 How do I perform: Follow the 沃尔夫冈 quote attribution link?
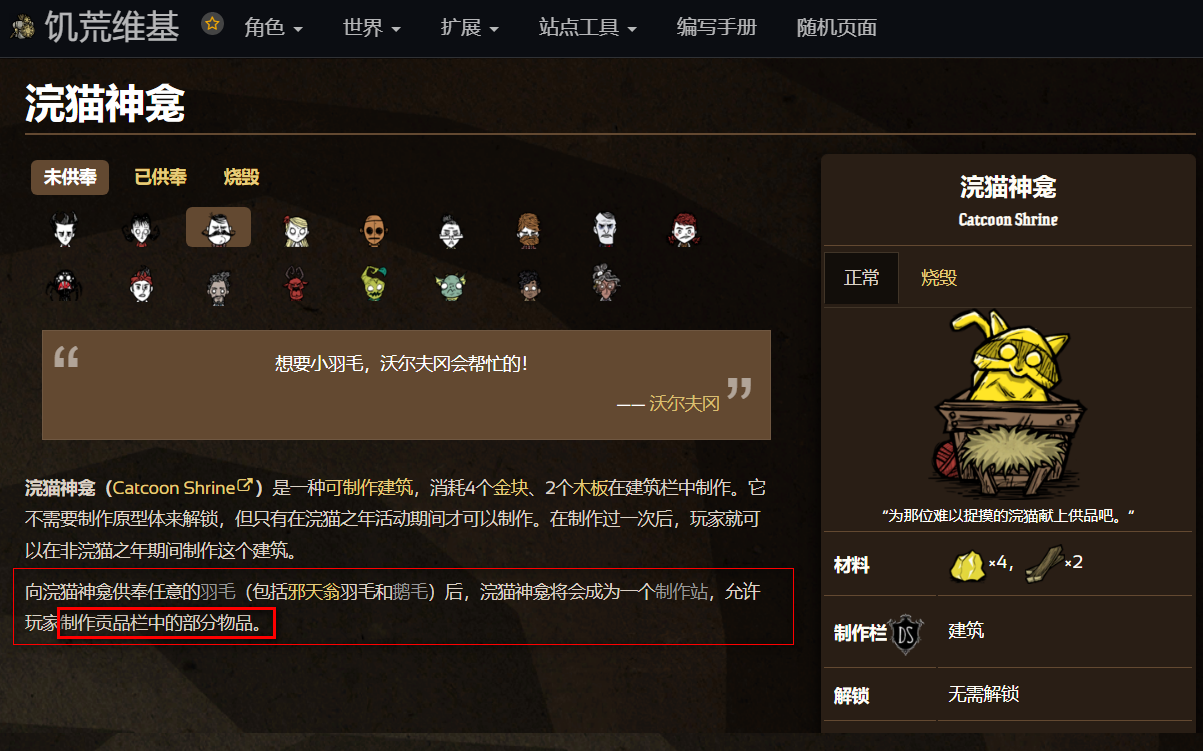click(x=684, y=404)
